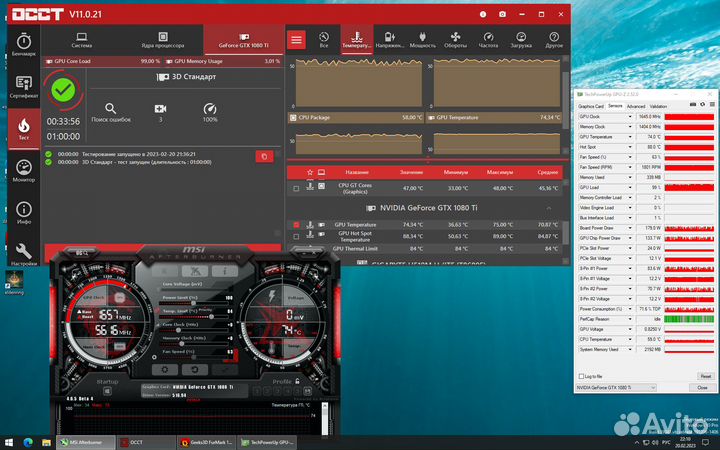Open Hot Spot sensor dropdown in GPU-Z
This screenshot has height=450, width=720.
[630, 147]
